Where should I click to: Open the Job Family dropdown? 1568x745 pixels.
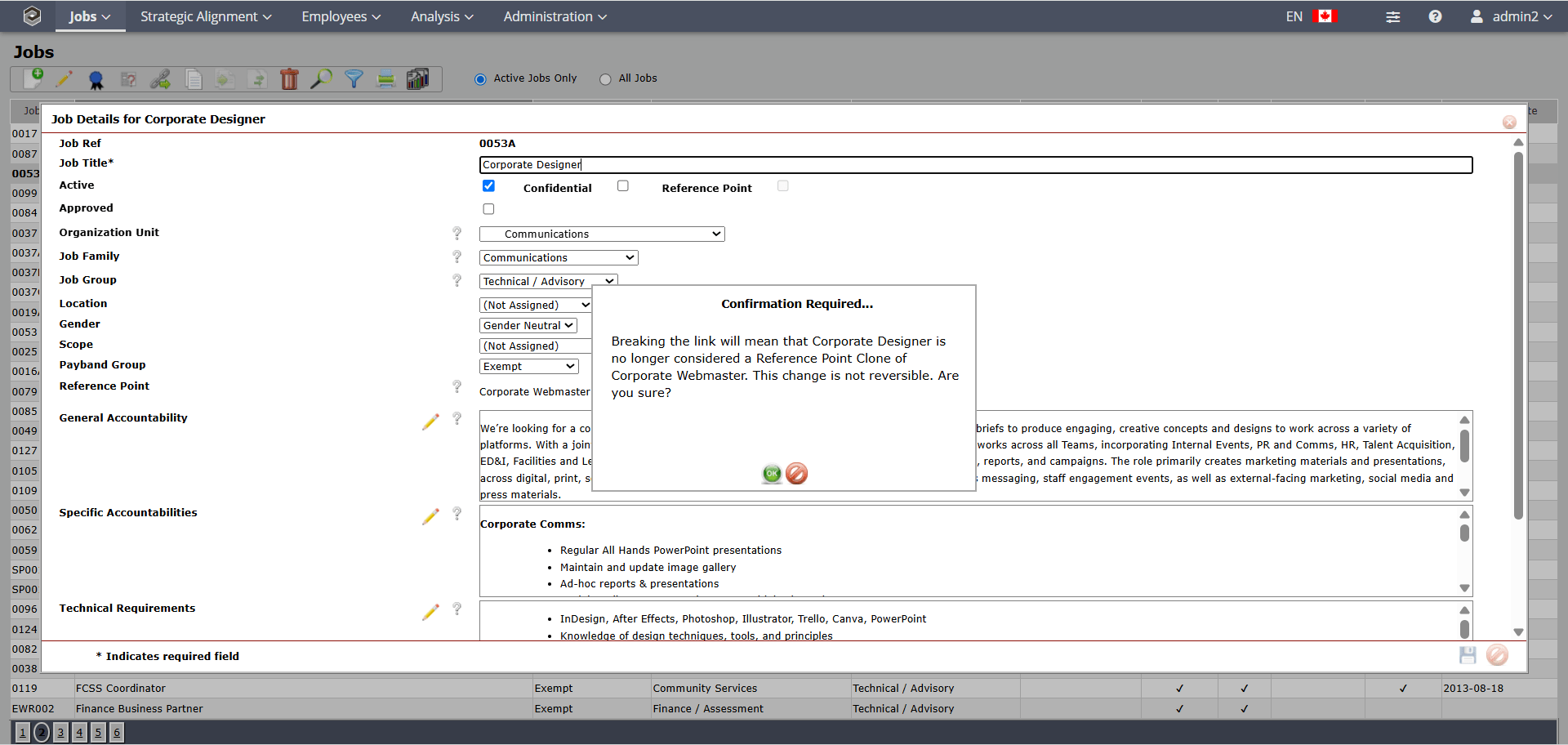coord(559,258)
